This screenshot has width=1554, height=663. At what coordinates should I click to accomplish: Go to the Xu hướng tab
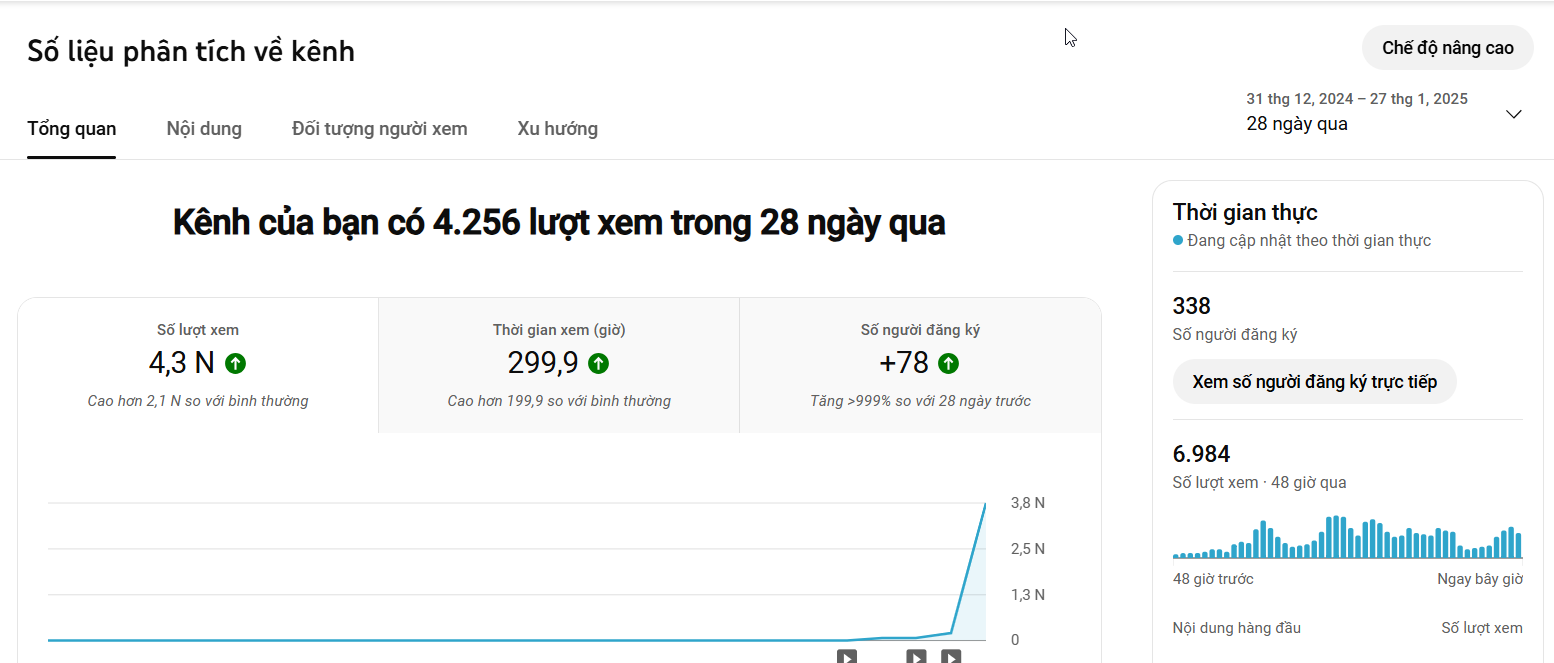tap(557, 129)
